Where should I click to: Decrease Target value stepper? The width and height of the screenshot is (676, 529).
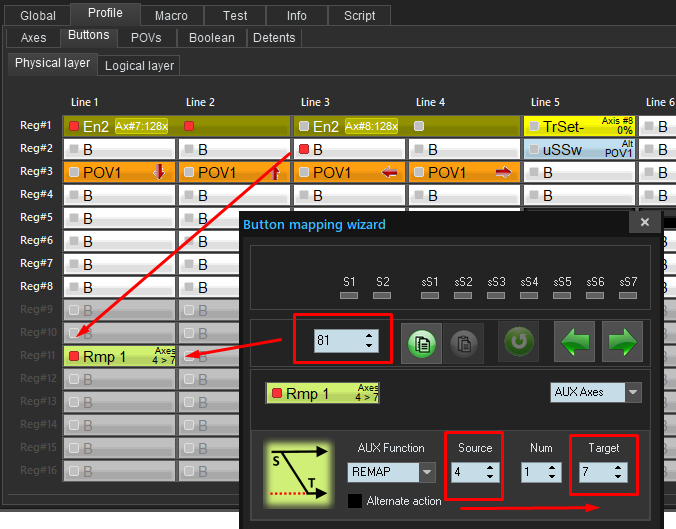click(x=618, y=476)
